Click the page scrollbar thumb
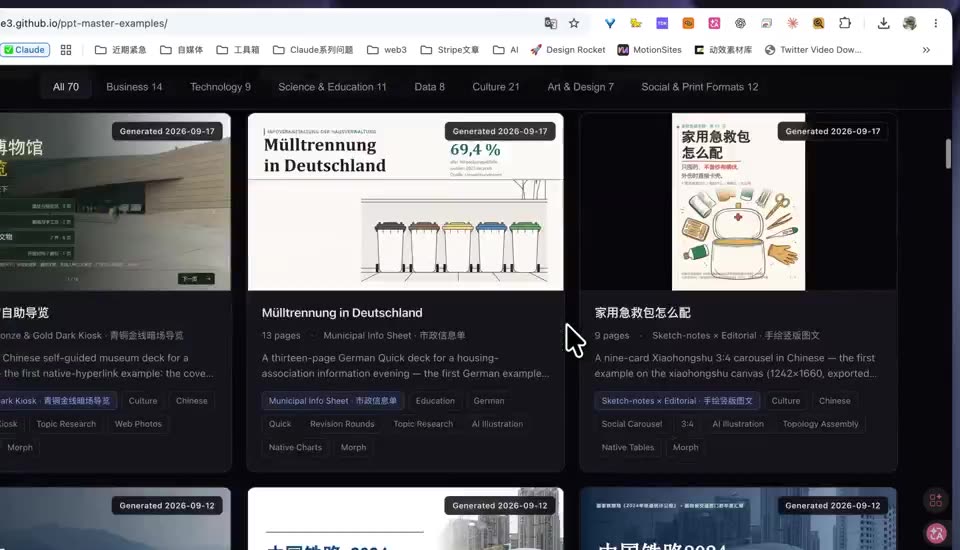The height and width of the screenshot is (550, 960). (948, 153)
